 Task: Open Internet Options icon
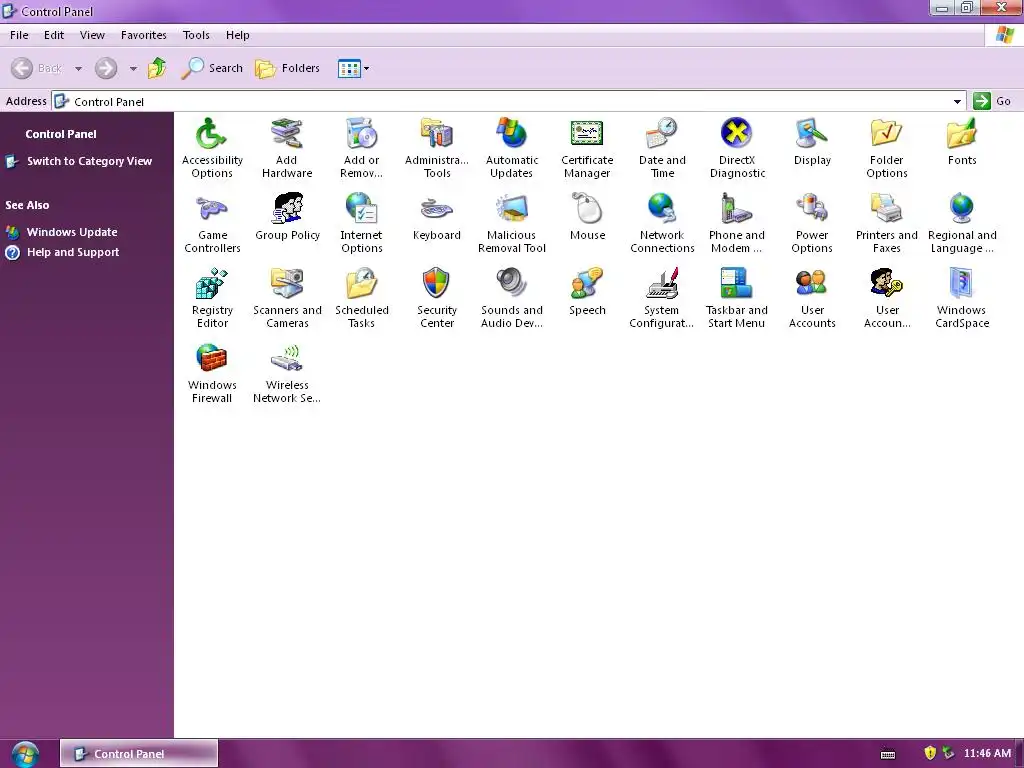[x=361, y=223]
